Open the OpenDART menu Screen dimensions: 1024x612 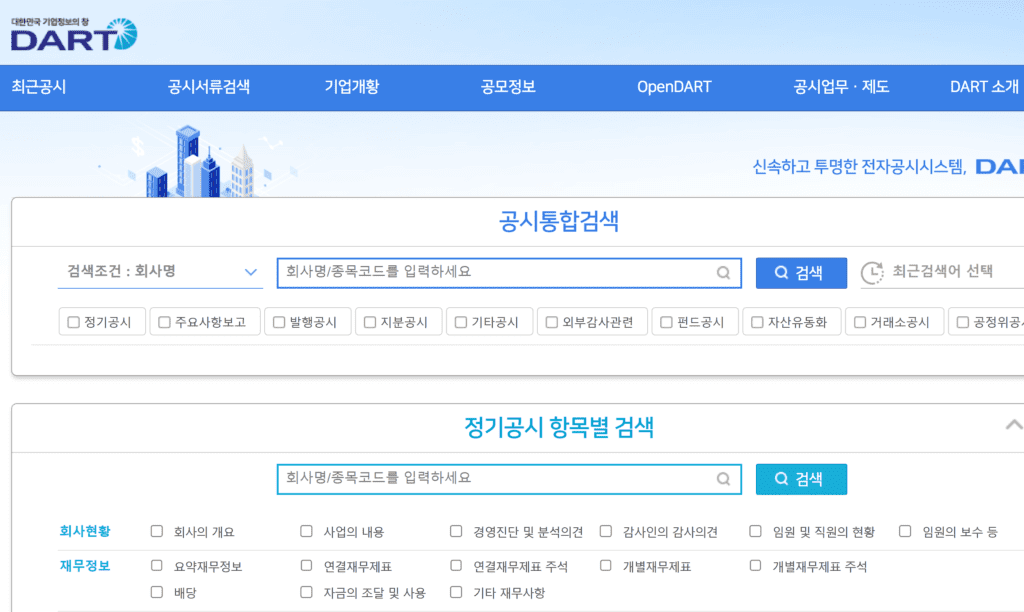675,87
